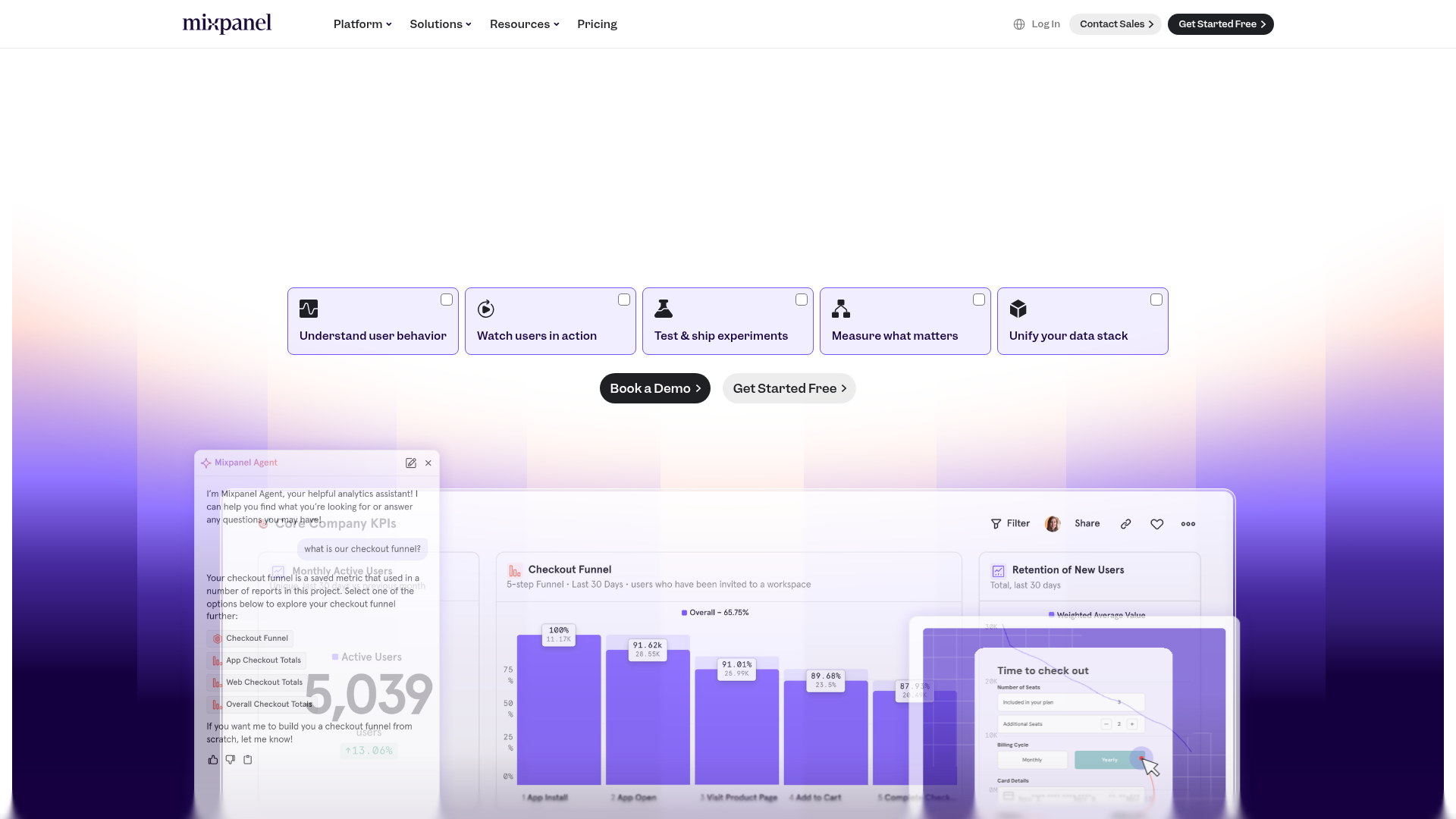Click the Retention of New Users title
This screenshot has width=1456, height=819.
tap(1068, 570)
